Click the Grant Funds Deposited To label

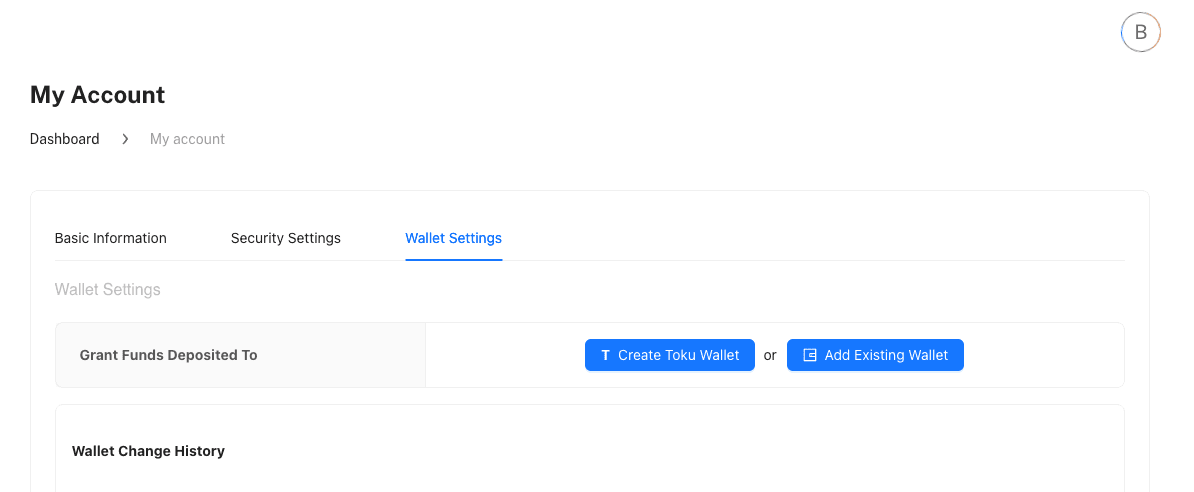coord(168,355)
